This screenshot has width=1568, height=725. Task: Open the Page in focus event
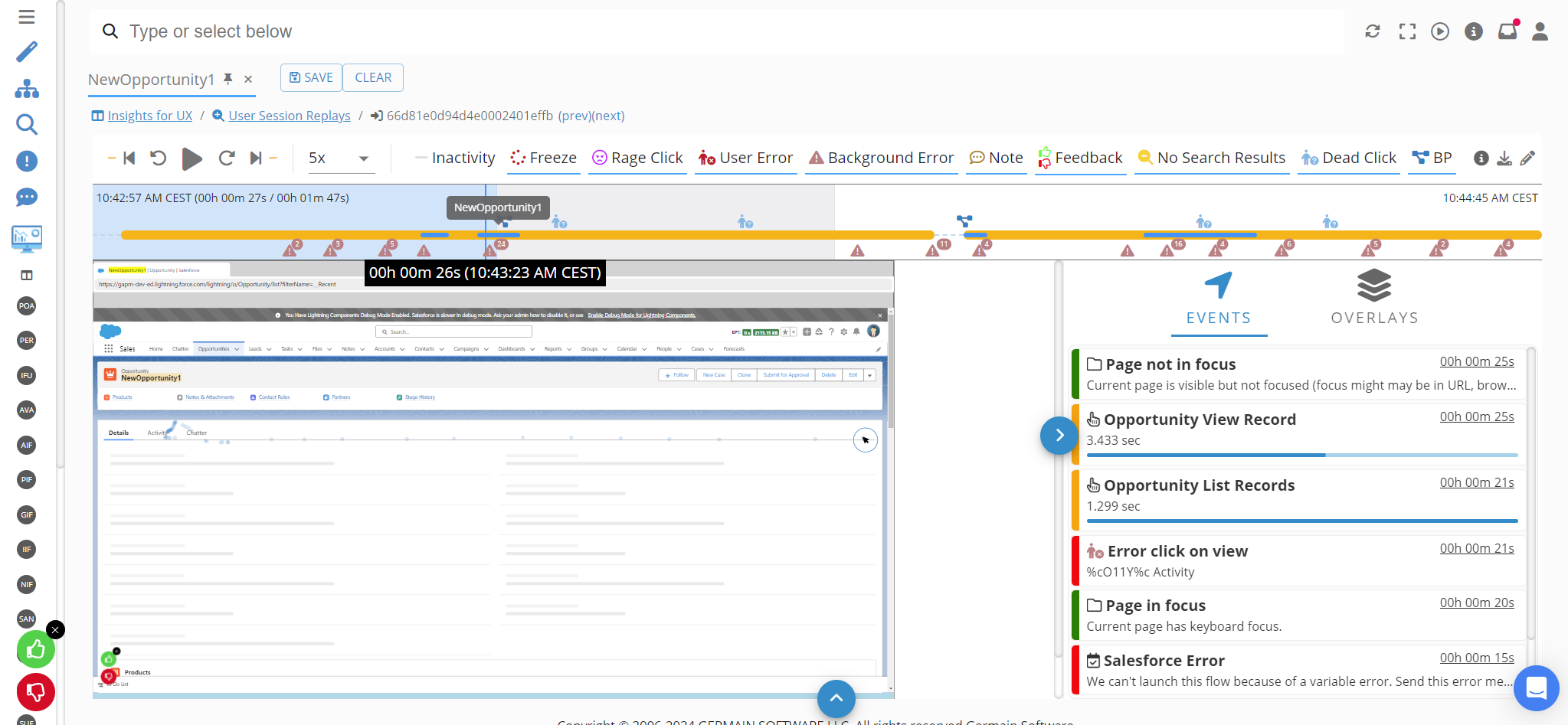[1299, 615]
